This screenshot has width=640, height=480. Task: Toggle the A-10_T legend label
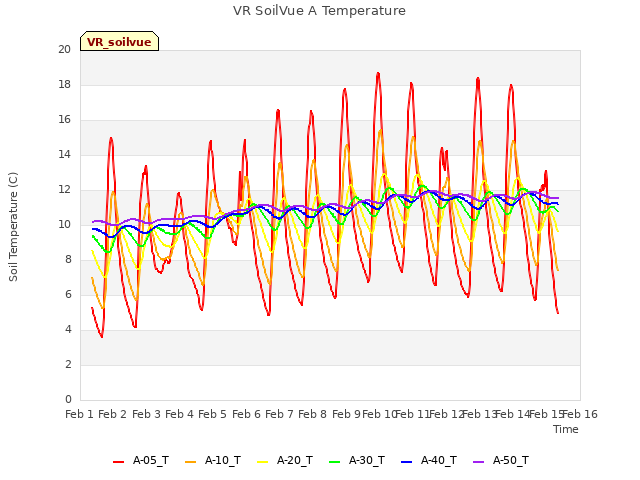click(222, 461)
